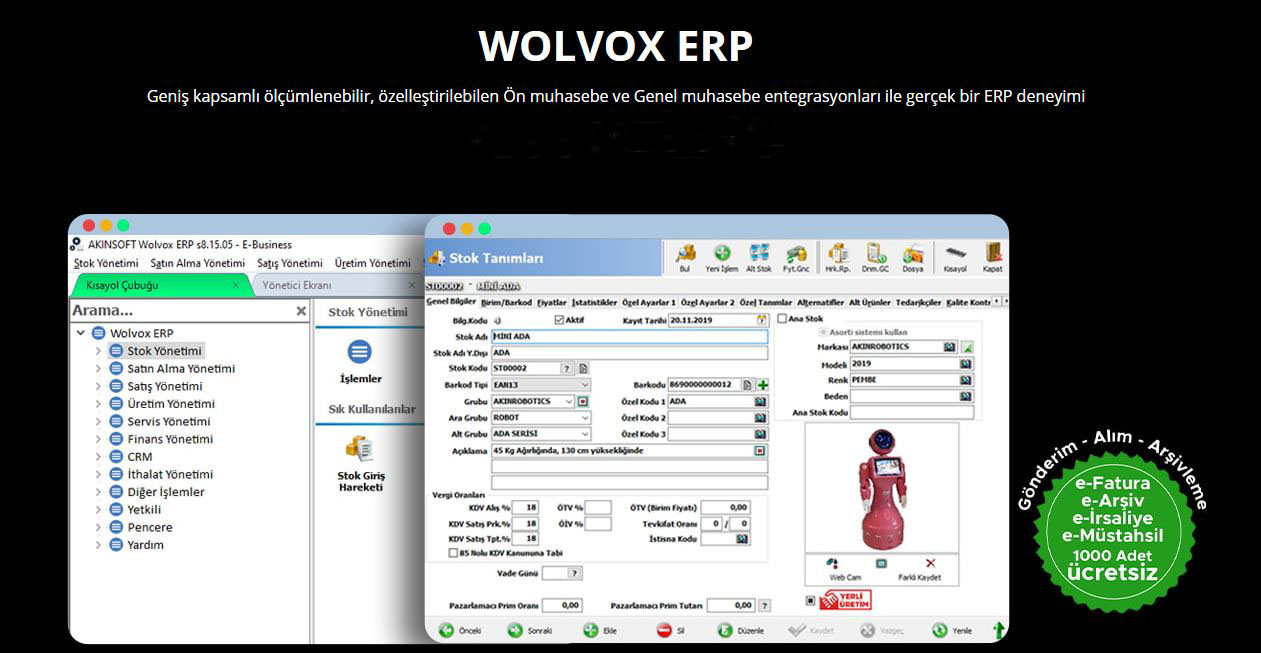
Task: Switch to the Fiyatlar tab
Action: (x=551, y=302)
